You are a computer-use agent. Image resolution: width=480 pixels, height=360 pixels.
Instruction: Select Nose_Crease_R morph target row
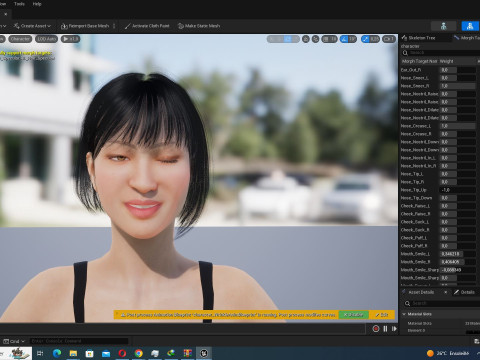[416, 134]
